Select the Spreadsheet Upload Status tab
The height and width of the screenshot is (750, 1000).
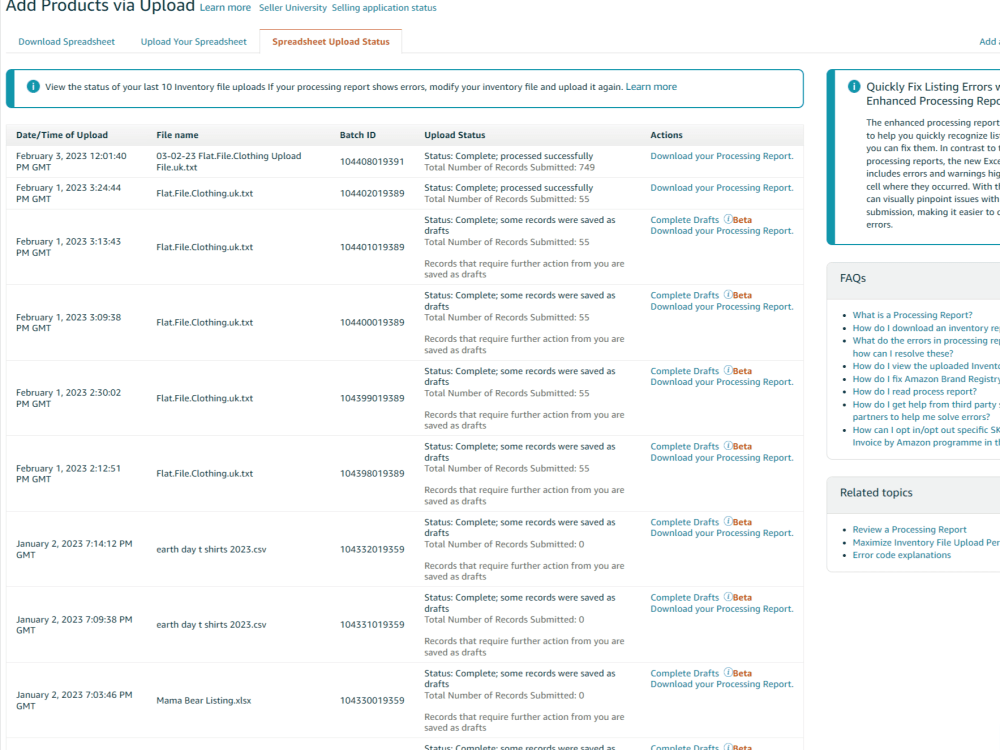tap(330, 41)
